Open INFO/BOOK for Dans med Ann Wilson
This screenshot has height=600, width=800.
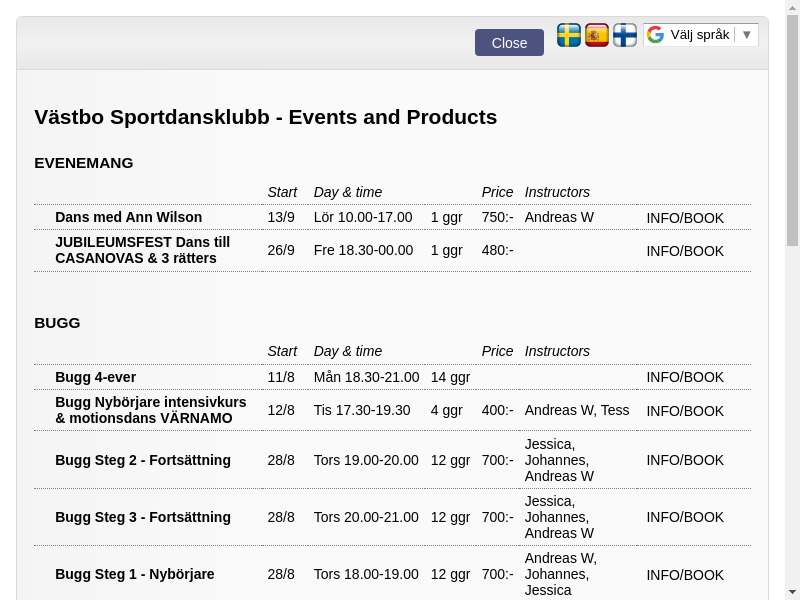(685, 218)
